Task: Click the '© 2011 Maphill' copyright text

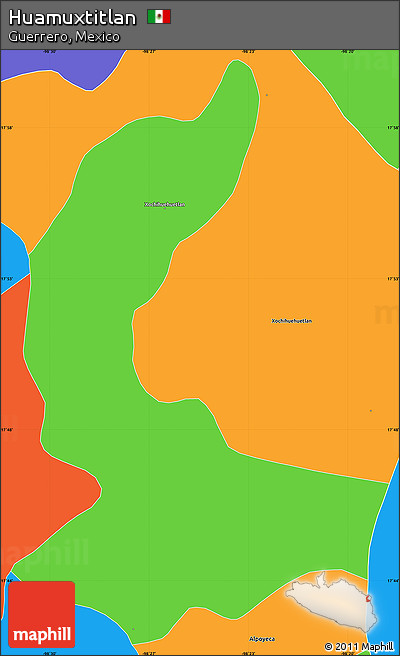Action: [359, 646]
